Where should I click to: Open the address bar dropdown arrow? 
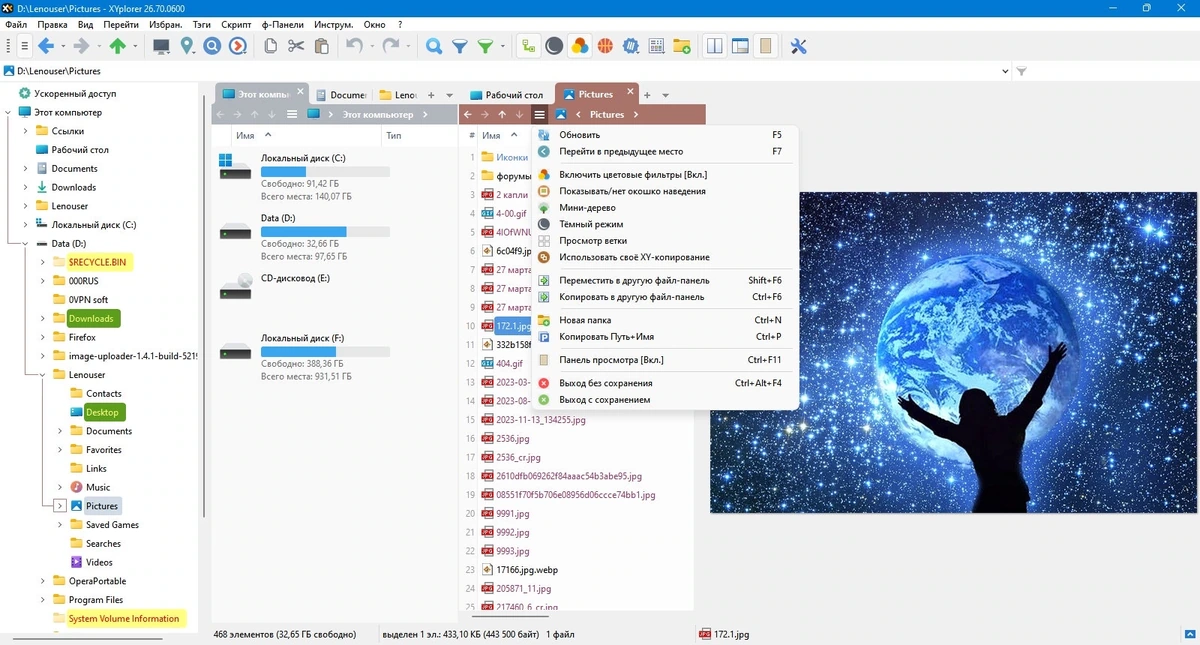1005,71
